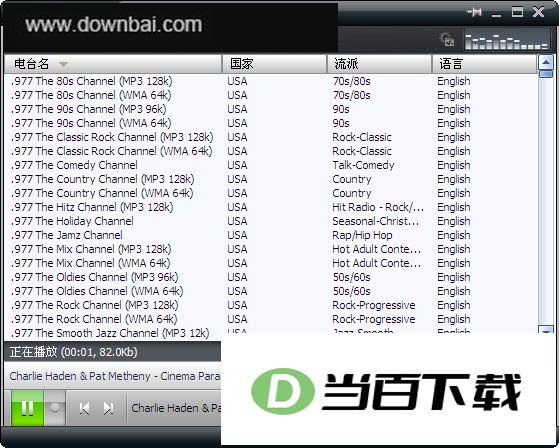Toggle sort arrow on 电台名 column
The width and height of the screenshot is (559, 448).
tap(63, 64)
